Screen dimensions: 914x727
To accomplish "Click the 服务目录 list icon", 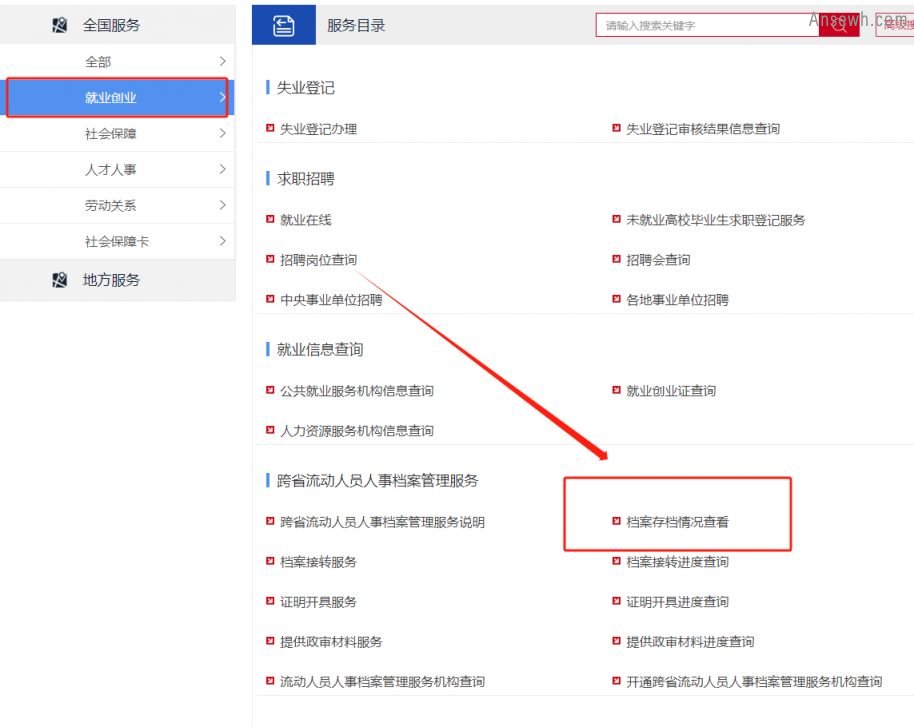I will 284,25.
